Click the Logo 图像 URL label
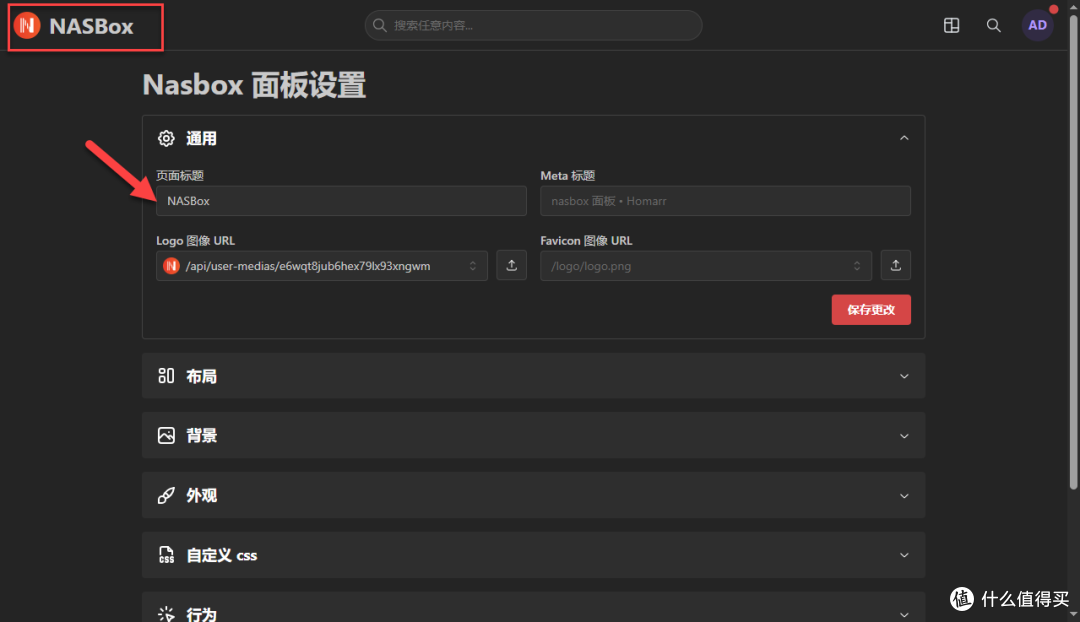The width and height of the screenshot is (1080, 622). (x=196, y=240)
